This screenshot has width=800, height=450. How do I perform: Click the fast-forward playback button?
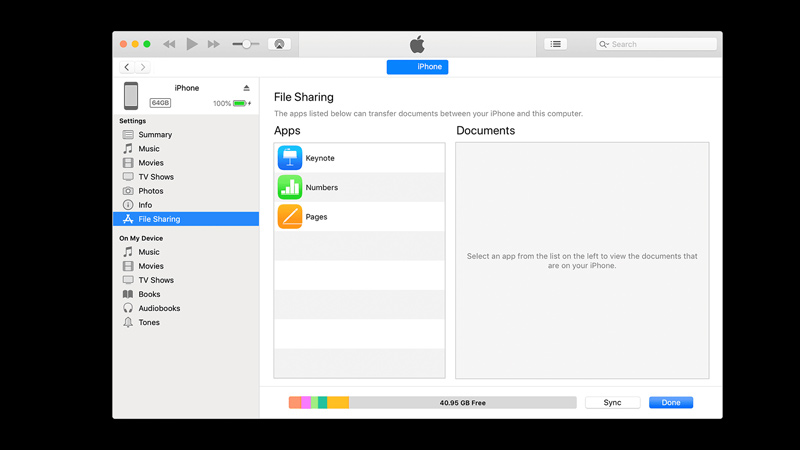tap(214, 44)
